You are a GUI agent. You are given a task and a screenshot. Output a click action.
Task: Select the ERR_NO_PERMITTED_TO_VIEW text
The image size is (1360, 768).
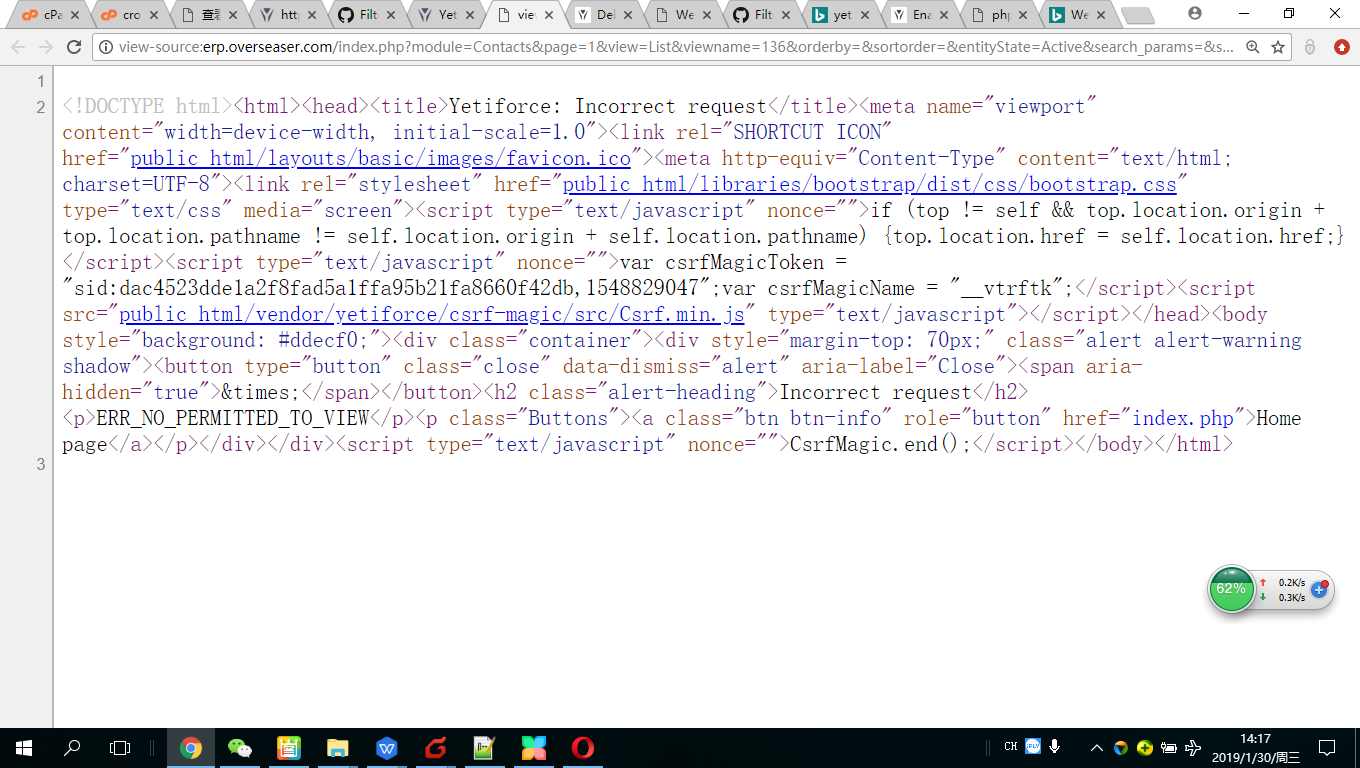click(233, 418)
